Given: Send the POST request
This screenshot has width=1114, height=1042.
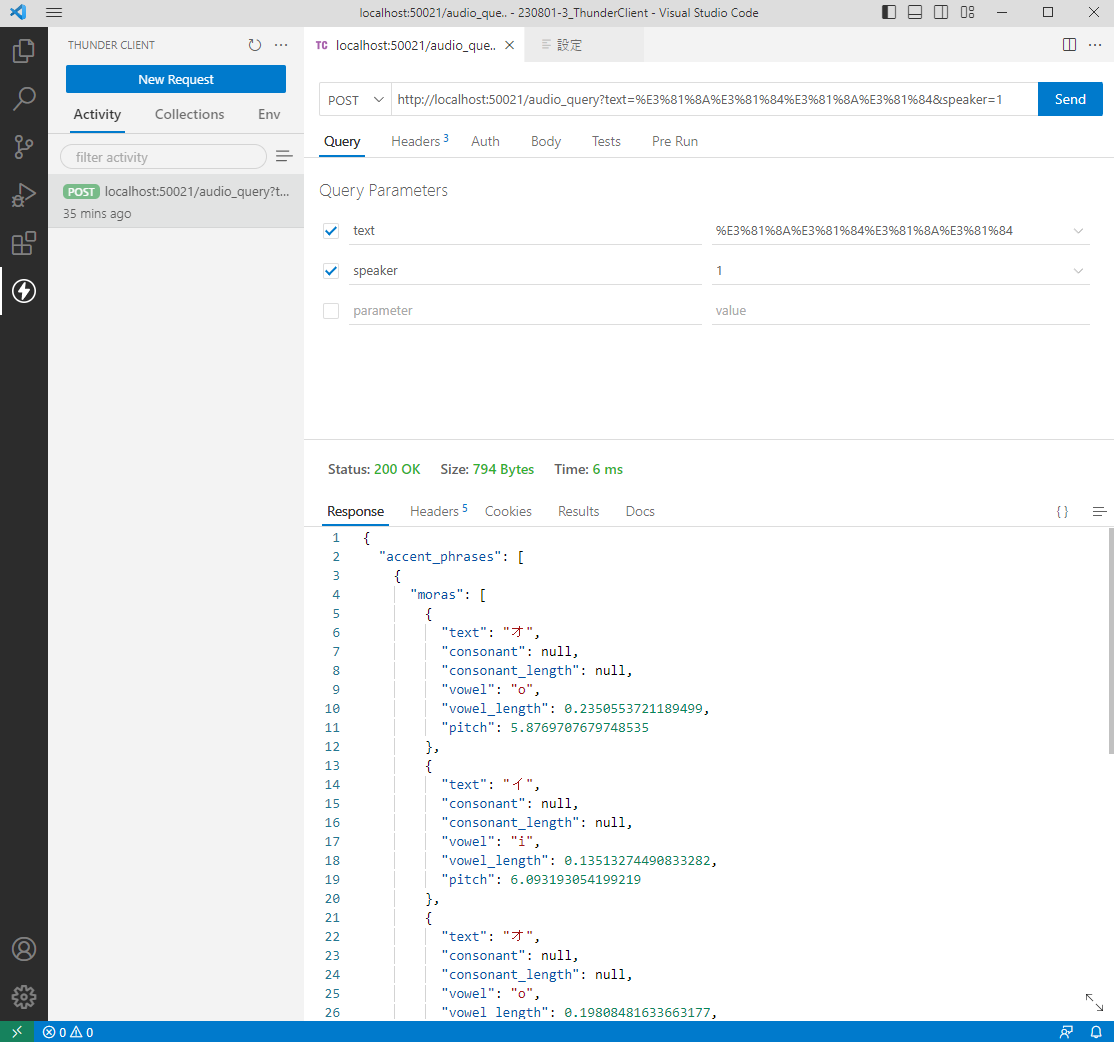Looking at the screenshot, I should (1069, 99).
